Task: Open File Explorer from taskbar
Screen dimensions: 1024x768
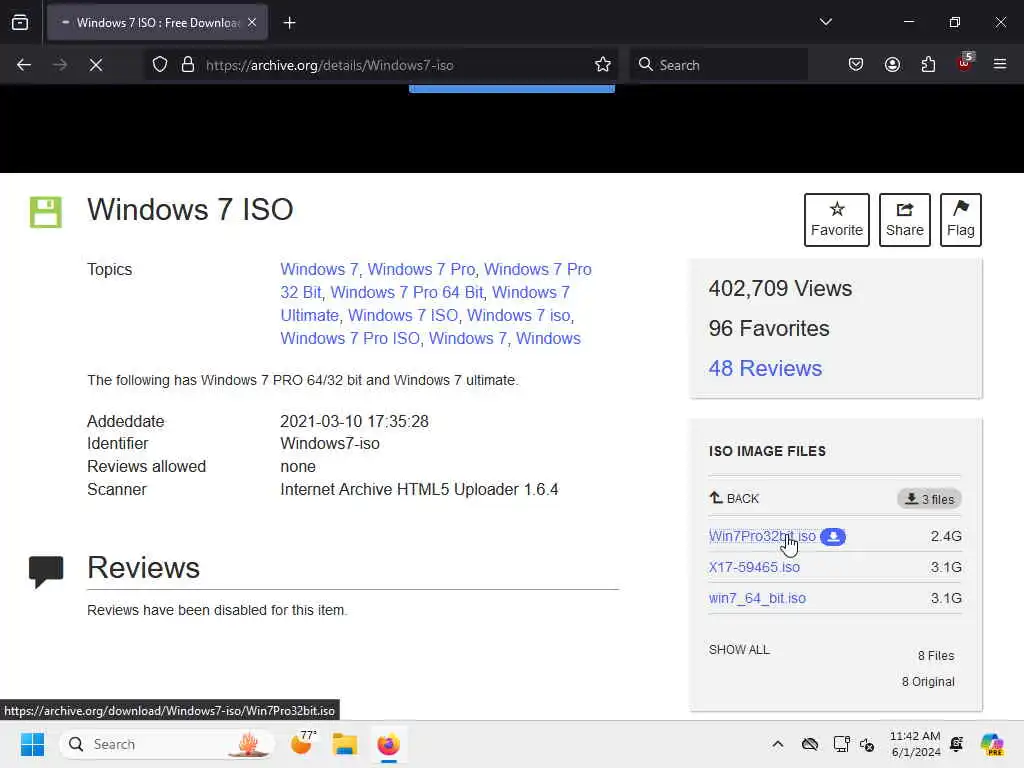Action: 344,744
